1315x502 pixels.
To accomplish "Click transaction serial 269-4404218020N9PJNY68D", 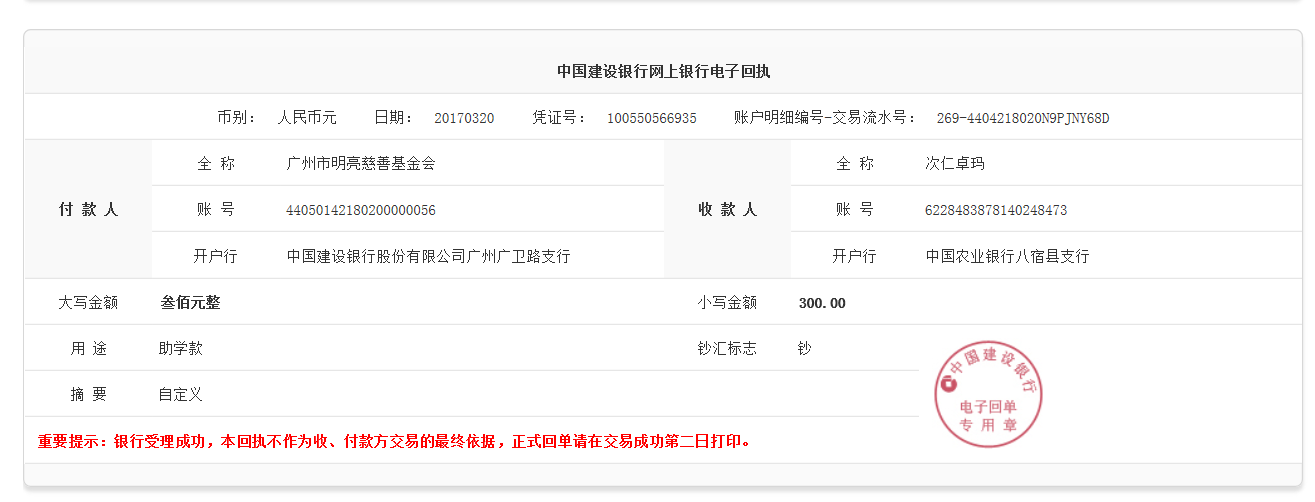I will tap(1023, 118).
